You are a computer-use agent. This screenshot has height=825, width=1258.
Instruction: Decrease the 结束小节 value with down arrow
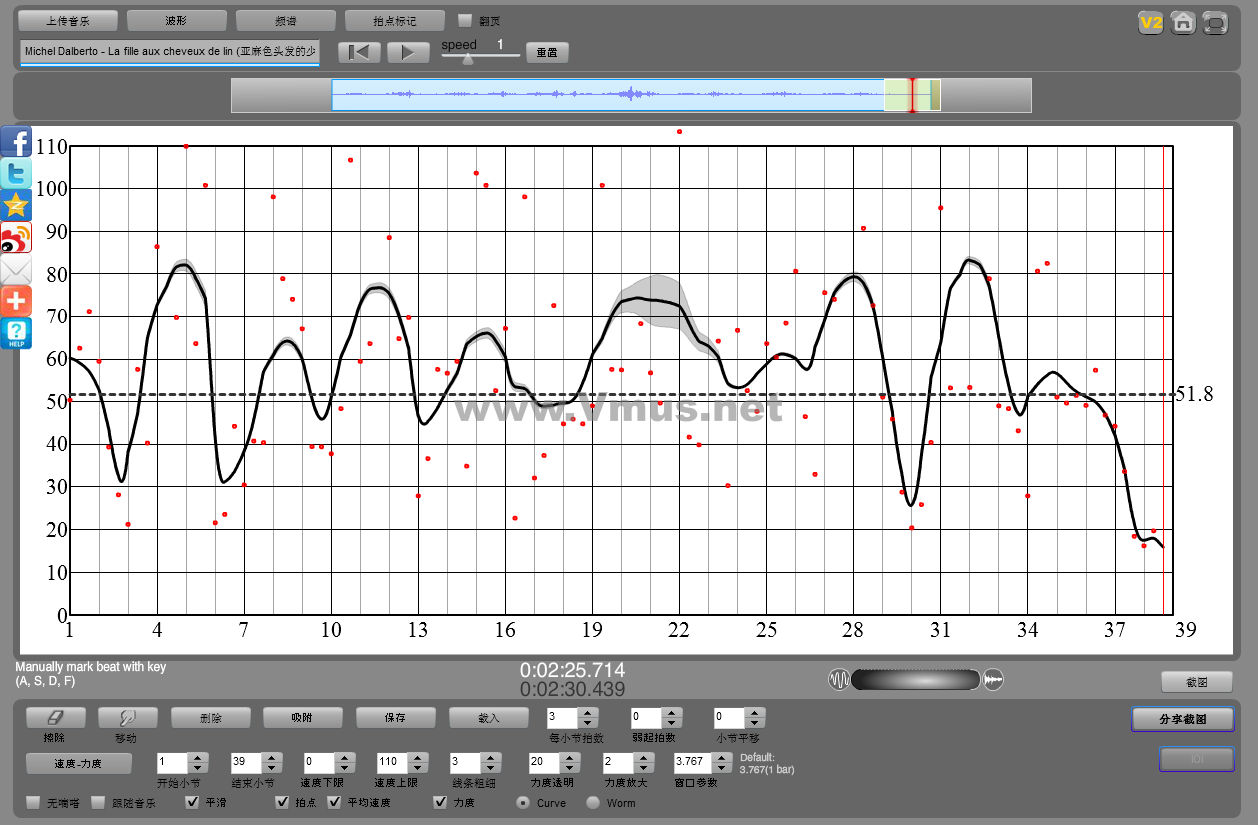[x=271, y=768]
